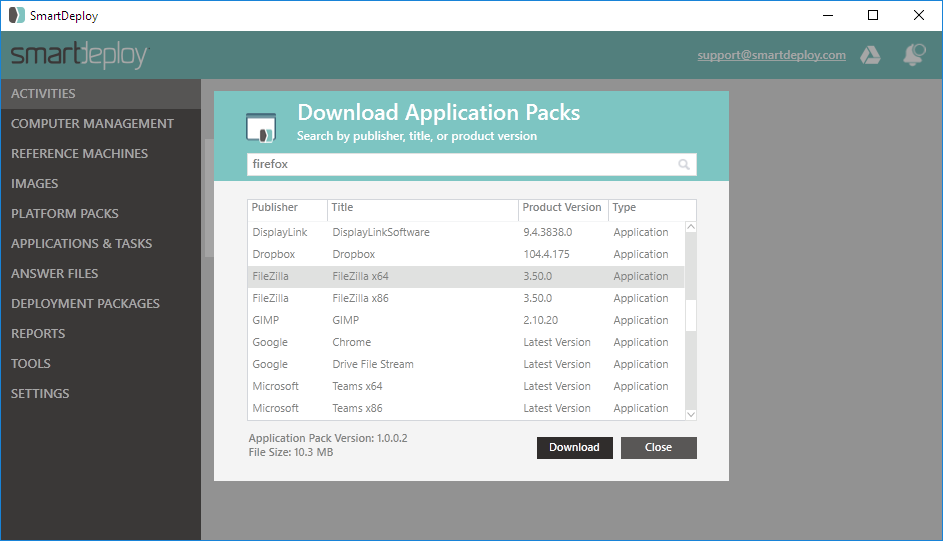Open the Tools section

click(101, 364)
